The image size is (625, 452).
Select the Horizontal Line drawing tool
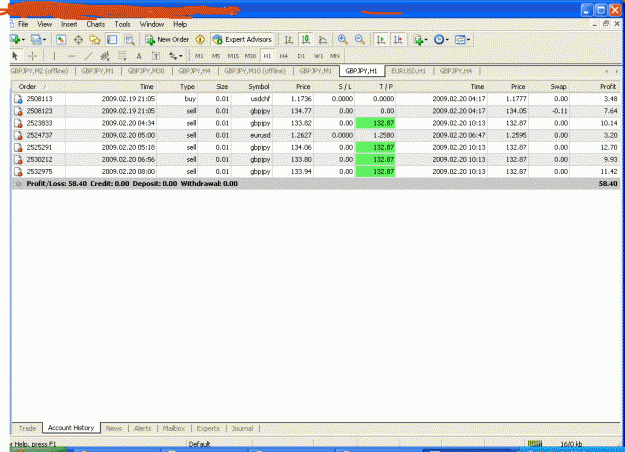point(71,56)
